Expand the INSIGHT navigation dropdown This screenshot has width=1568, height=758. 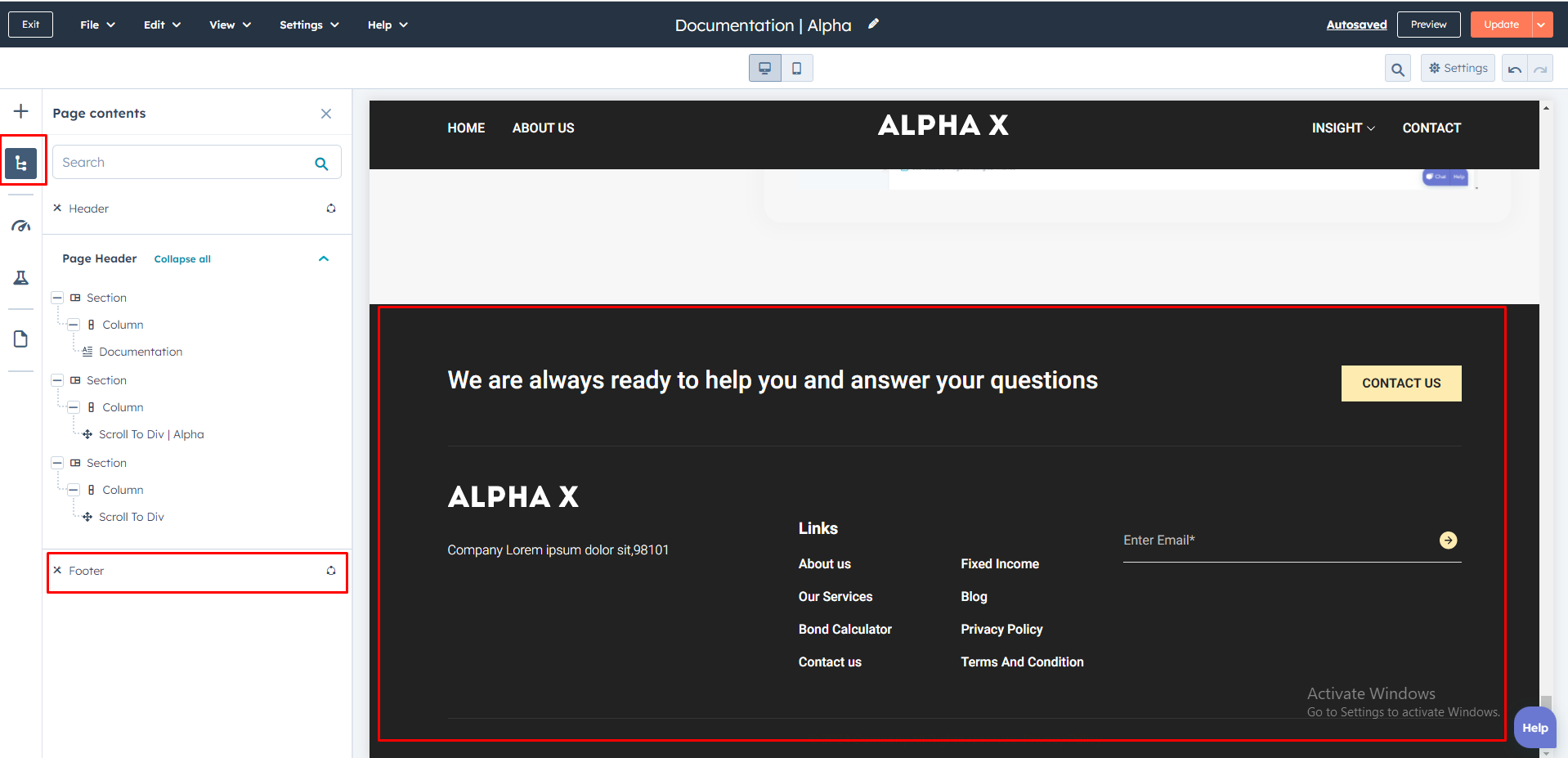[1343, 128]
